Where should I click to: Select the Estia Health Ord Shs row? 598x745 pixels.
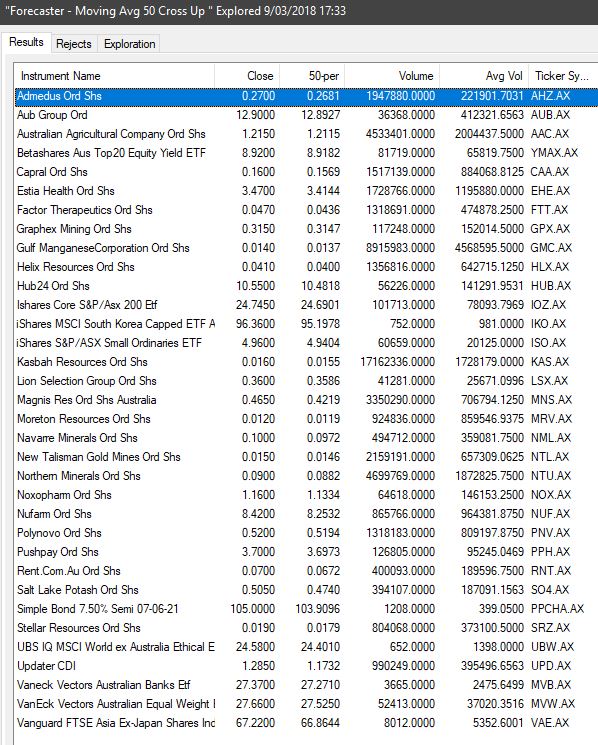click(x=306, y=191)
